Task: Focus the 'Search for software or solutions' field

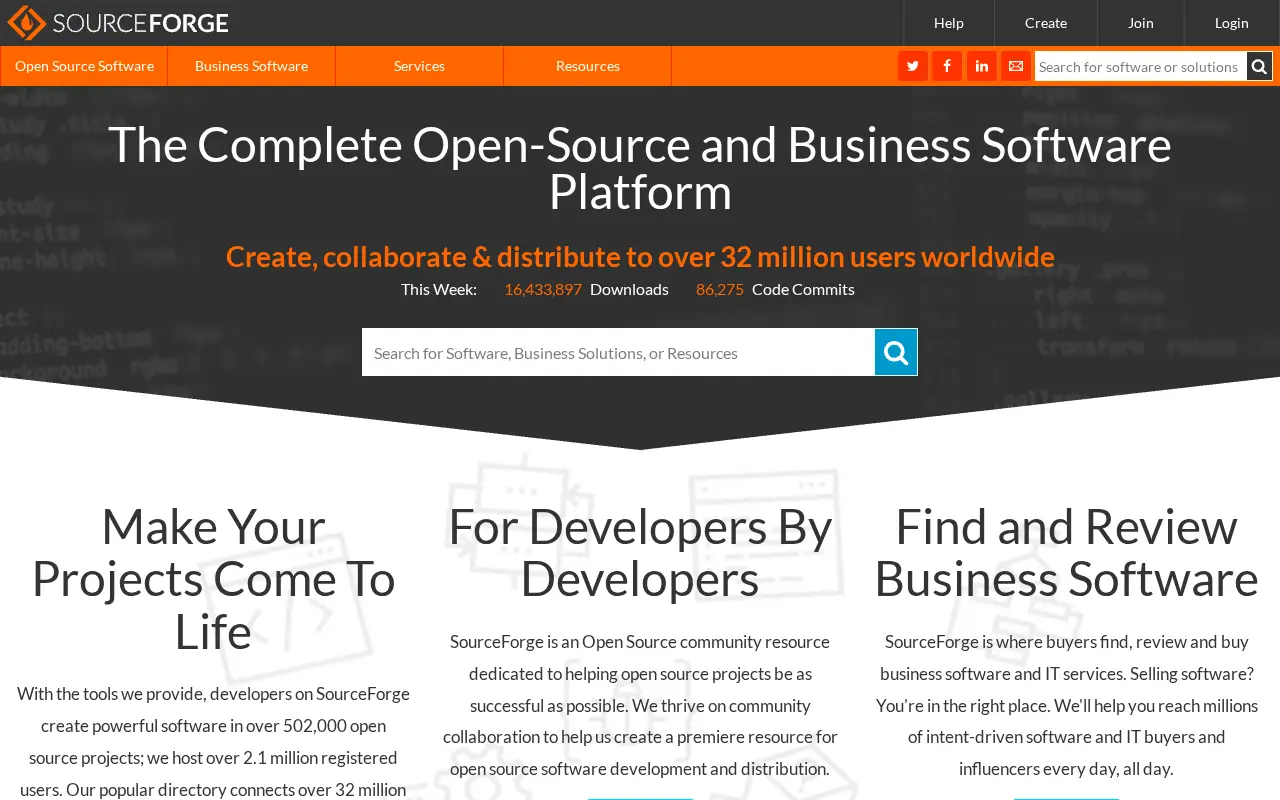Action: pyautogui.click(x=1141, y=66)
